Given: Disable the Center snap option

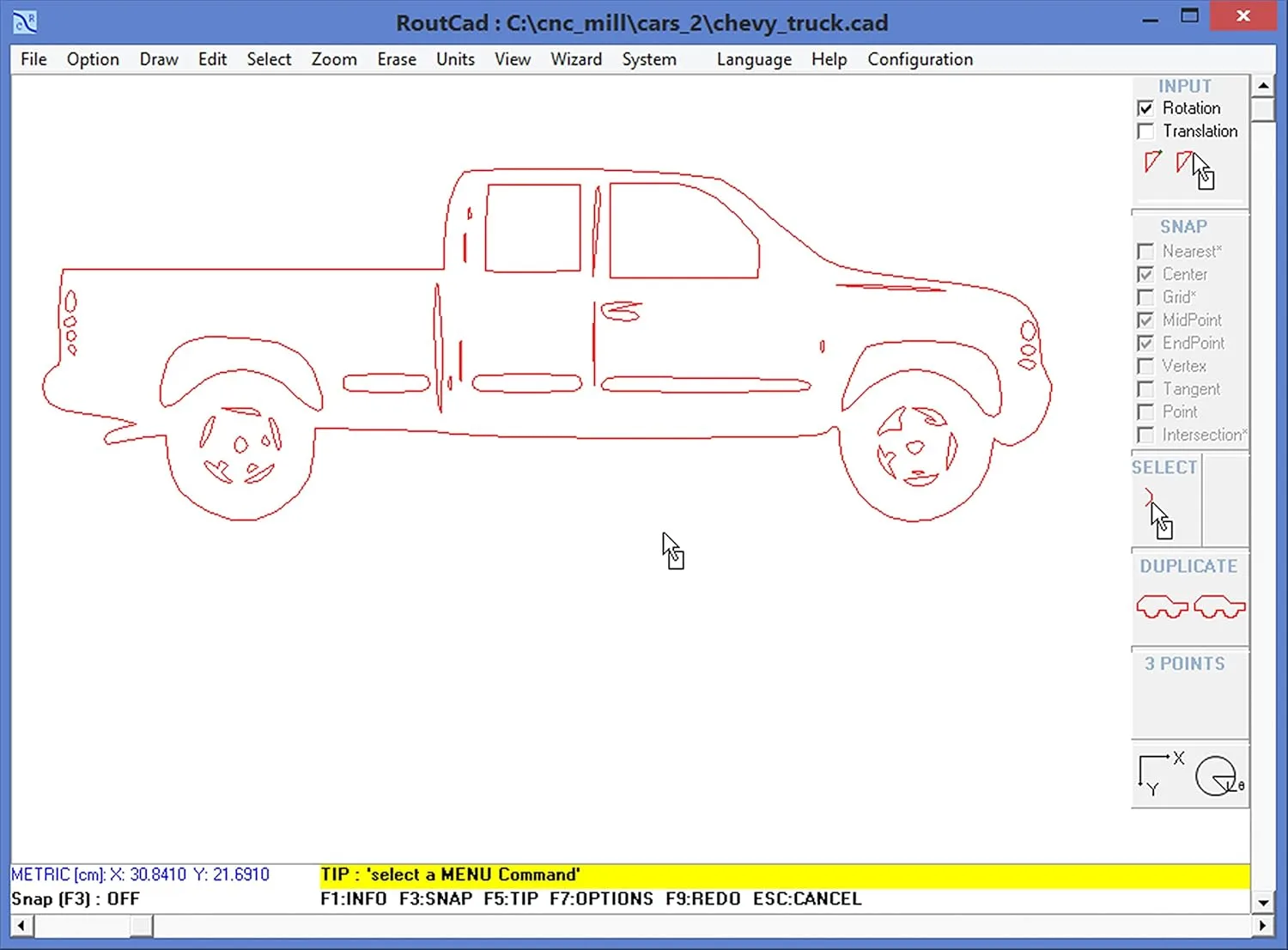Looking at the screenshot, I should tap(1146, 274).
